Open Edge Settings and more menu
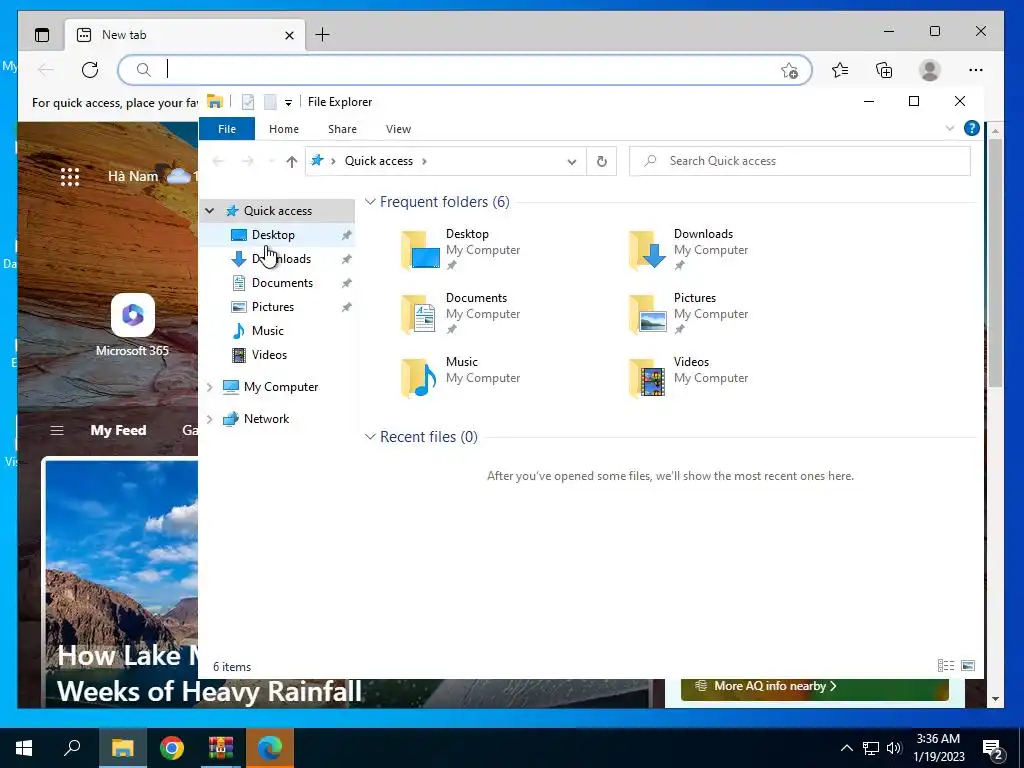The height and width of the screenshot is (768, 1024). [976, 70]
